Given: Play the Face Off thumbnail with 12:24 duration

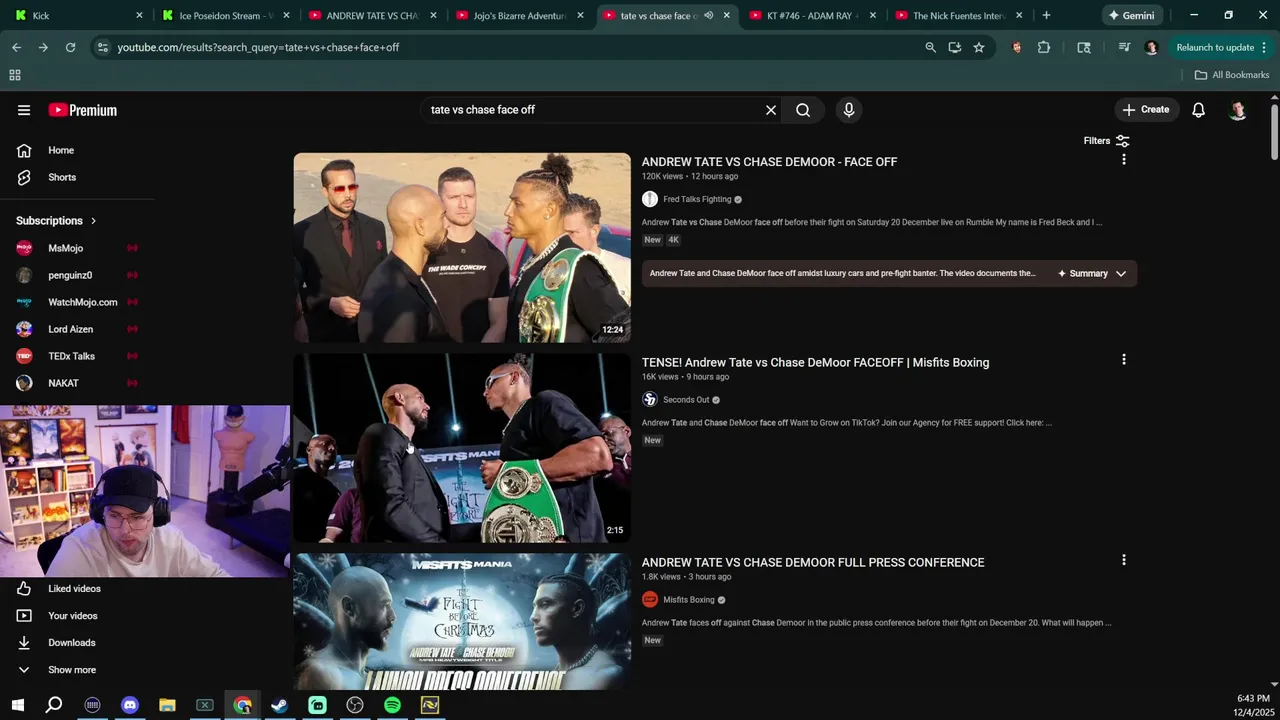Looking at the screenshot, I should click(462, 248).
